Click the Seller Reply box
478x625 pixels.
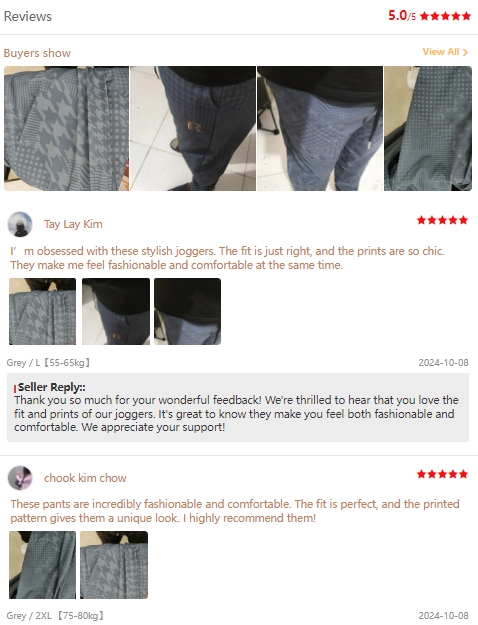(x=238, y=407)
